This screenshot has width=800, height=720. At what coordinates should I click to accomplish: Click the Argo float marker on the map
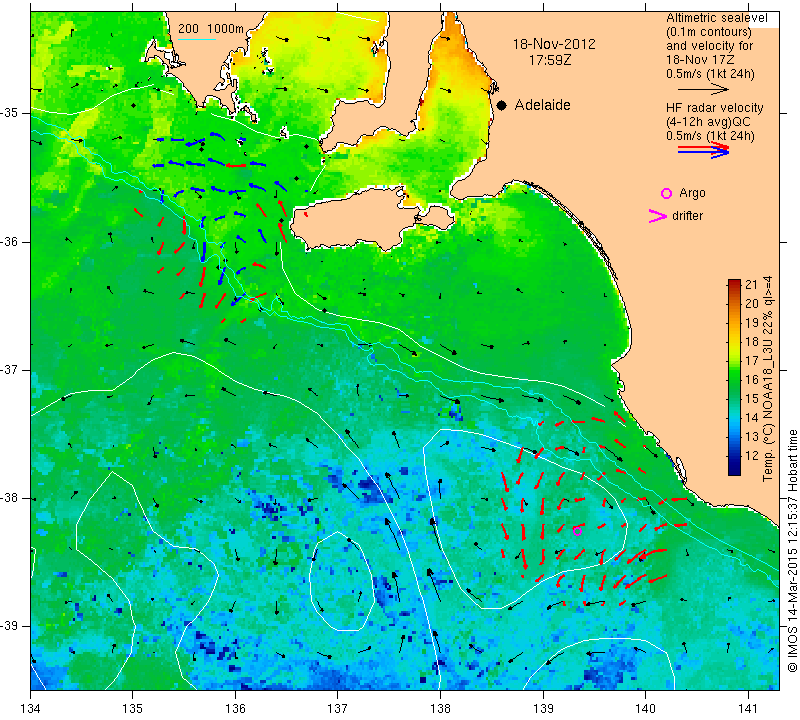click(577, 531)
